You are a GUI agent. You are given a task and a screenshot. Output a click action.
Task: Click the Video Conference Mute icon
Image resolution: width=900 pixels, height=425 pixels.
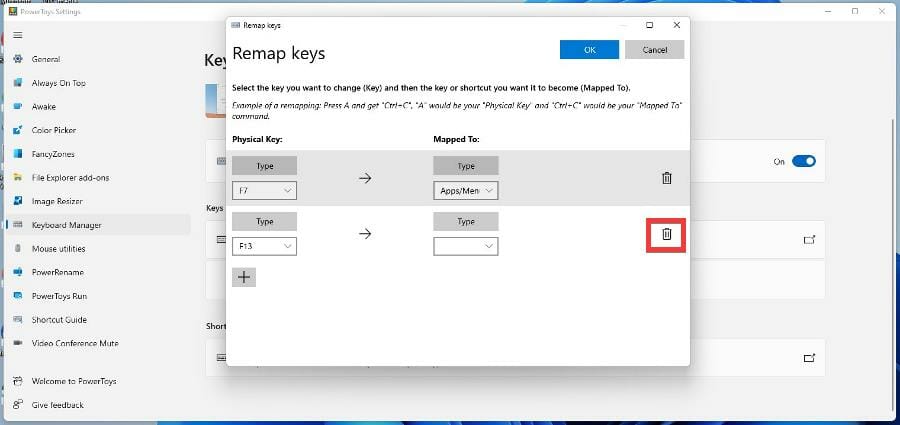click(x=18, y=343)
